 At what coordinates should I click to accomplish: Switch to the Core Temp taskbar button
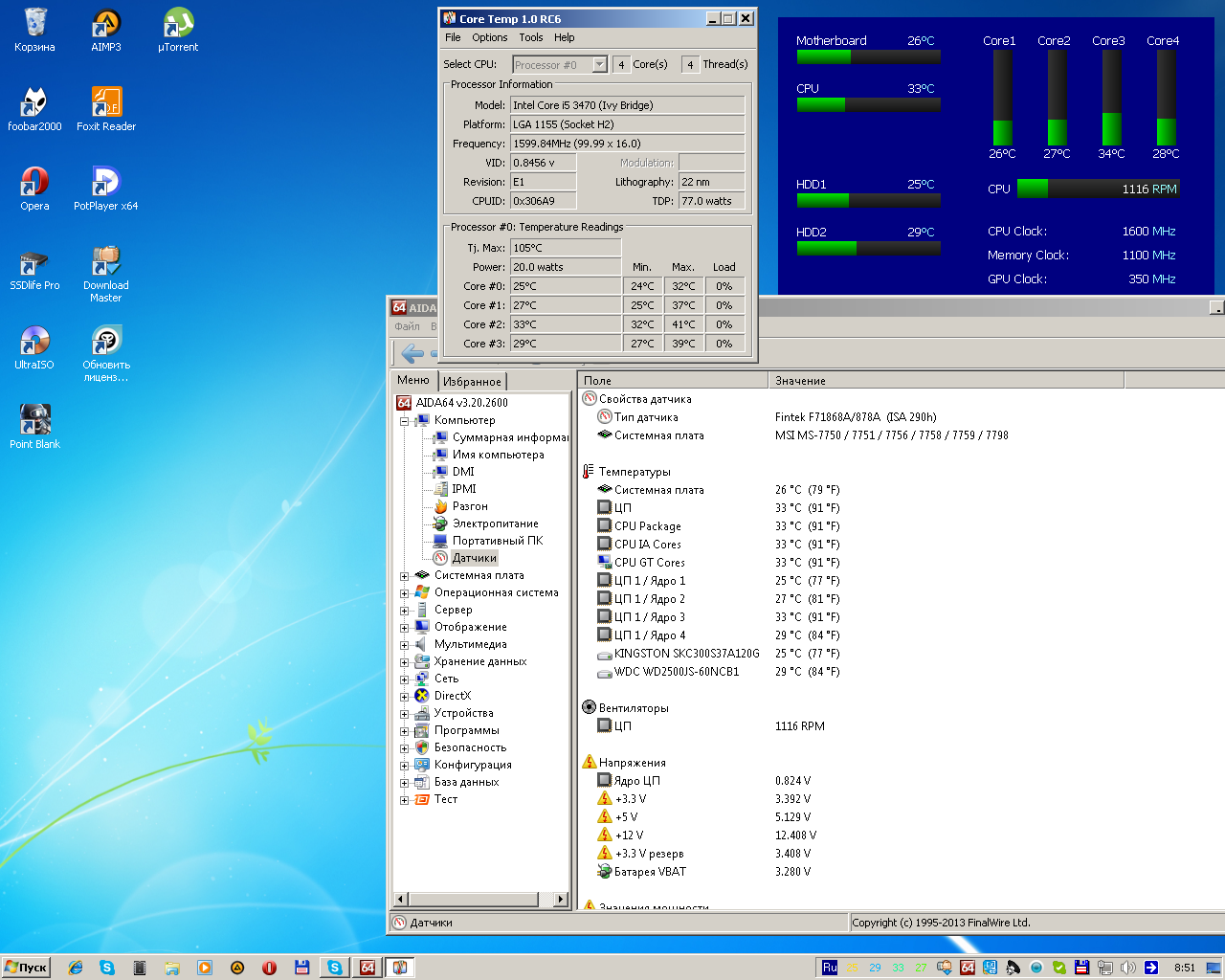400,968
